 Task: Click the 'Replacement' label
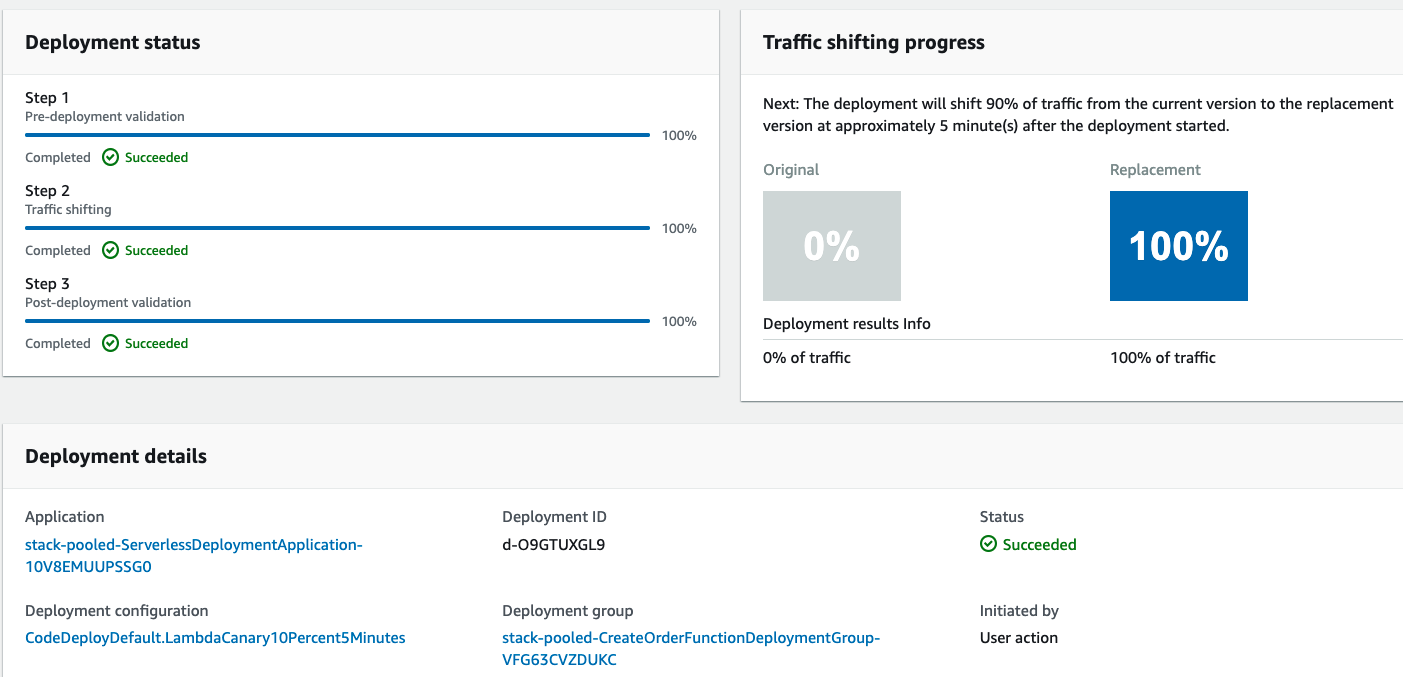click(1156, 170)
